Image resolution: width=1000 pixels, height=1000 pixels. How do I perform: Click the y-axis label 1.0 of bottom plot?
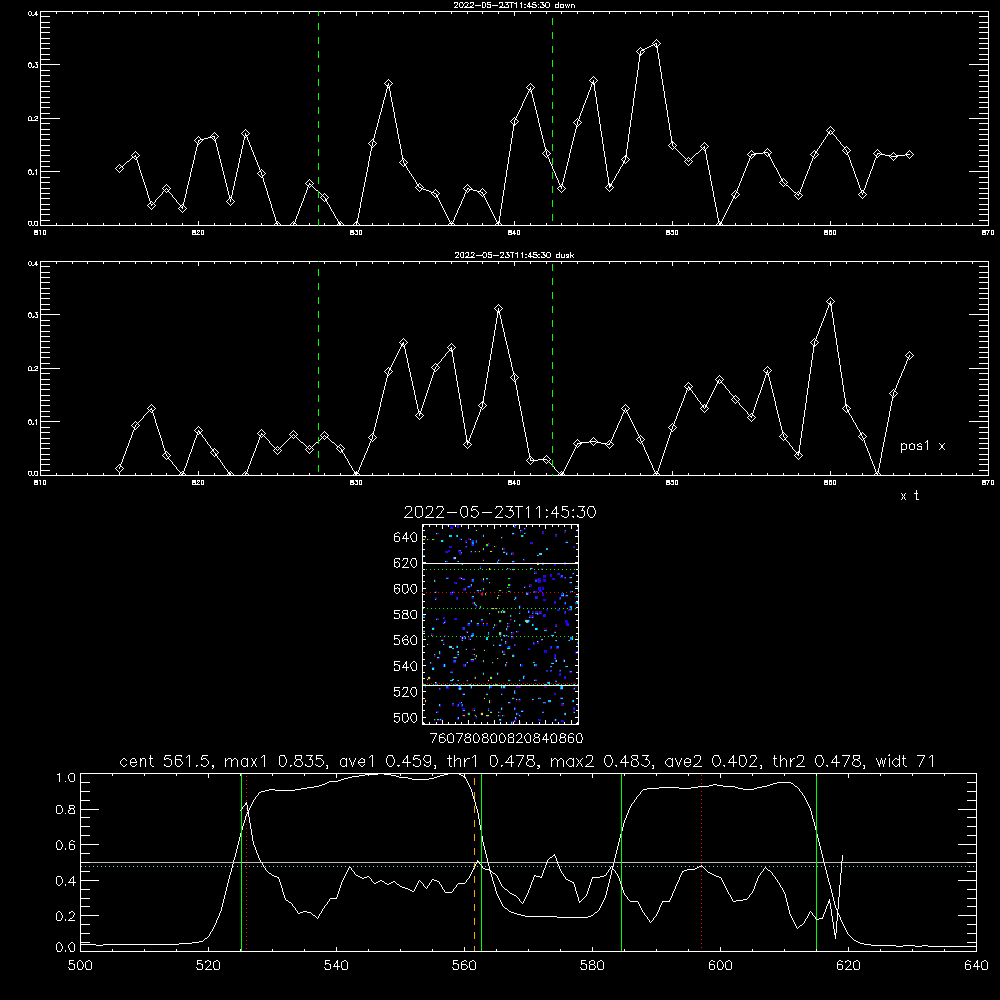66,778
